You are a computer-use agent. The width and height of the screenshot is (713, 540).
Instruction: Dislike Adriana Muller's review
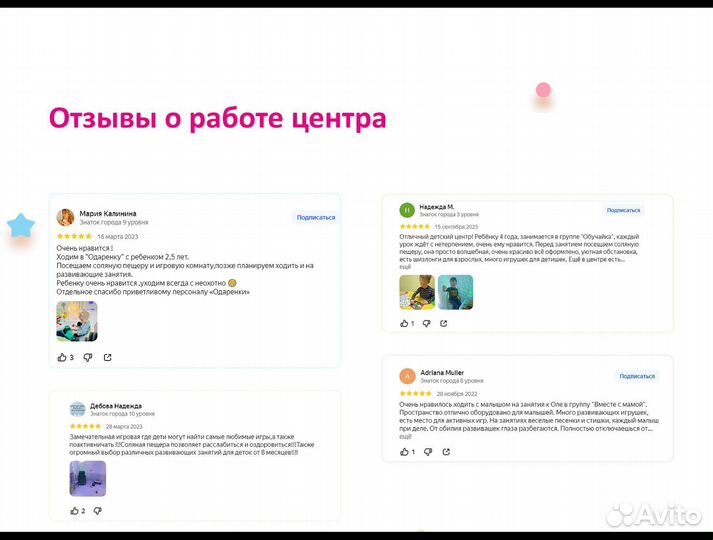(428, 452)
